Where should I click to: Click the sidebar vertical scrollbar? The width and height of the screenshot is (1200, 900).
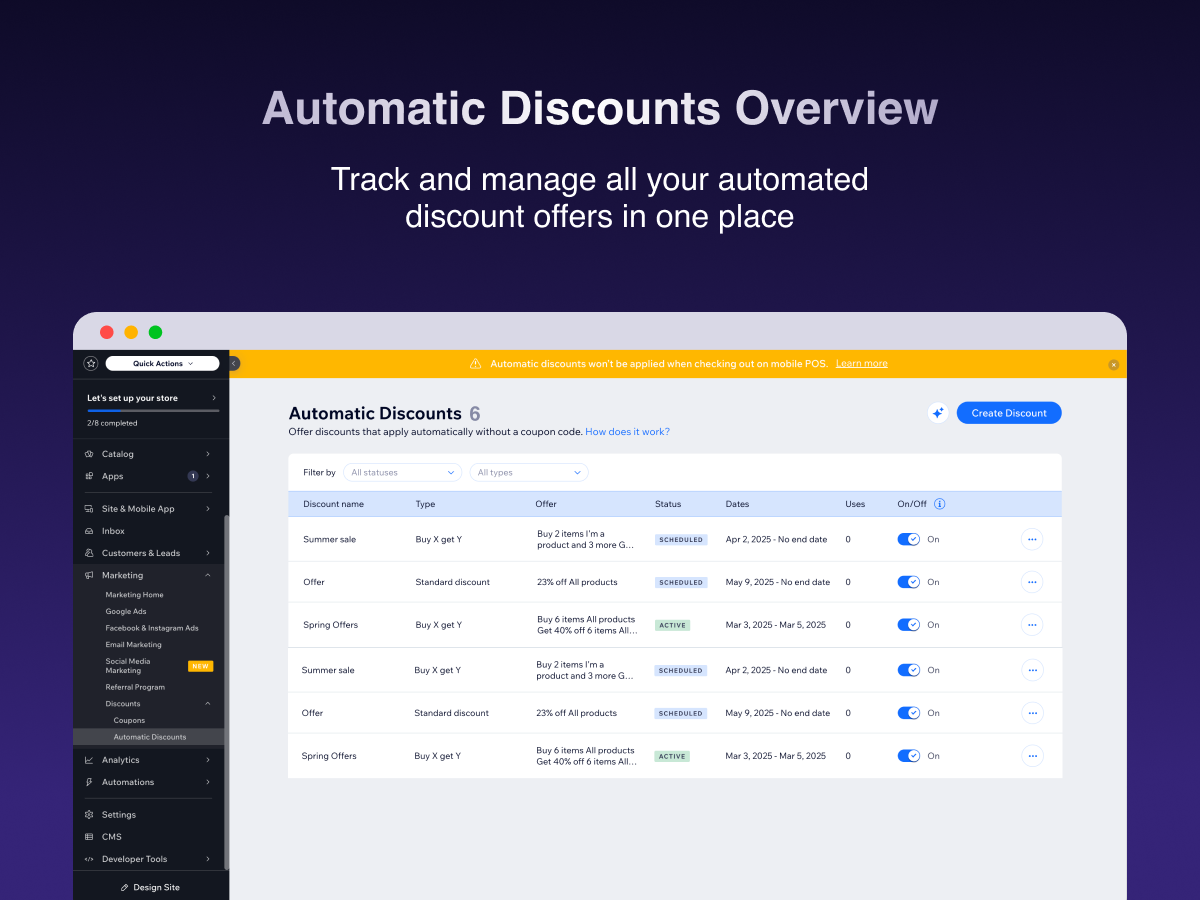point(226,692)
